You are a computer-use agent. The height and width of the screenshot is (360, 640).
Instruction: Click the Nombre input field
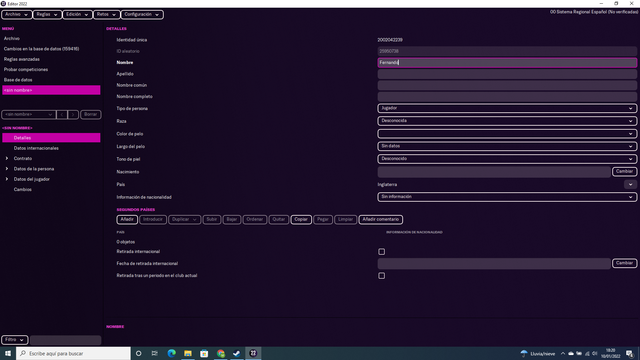[507, 62]
